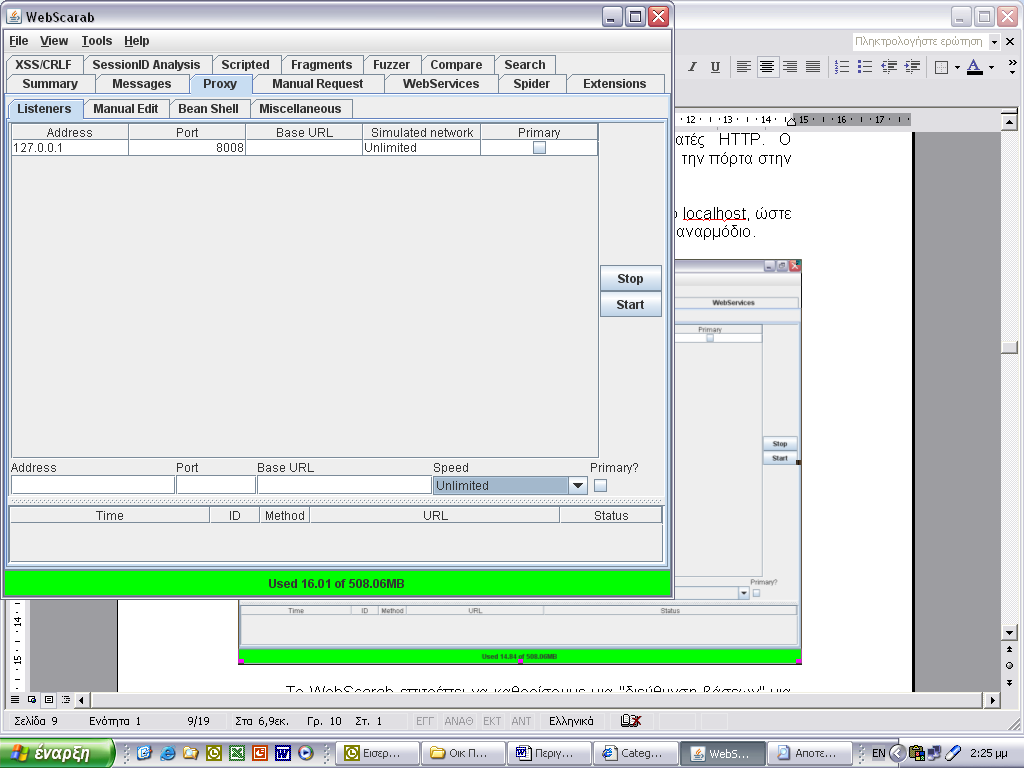Justify text in Word toolbar
This screenshot has height=768, width=1024.
tap(812, 67)
